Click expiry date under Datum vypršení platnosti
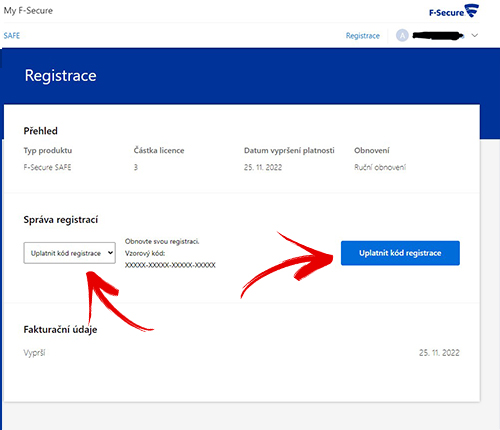This screenshot has width=500, height=430. (263, 167)
